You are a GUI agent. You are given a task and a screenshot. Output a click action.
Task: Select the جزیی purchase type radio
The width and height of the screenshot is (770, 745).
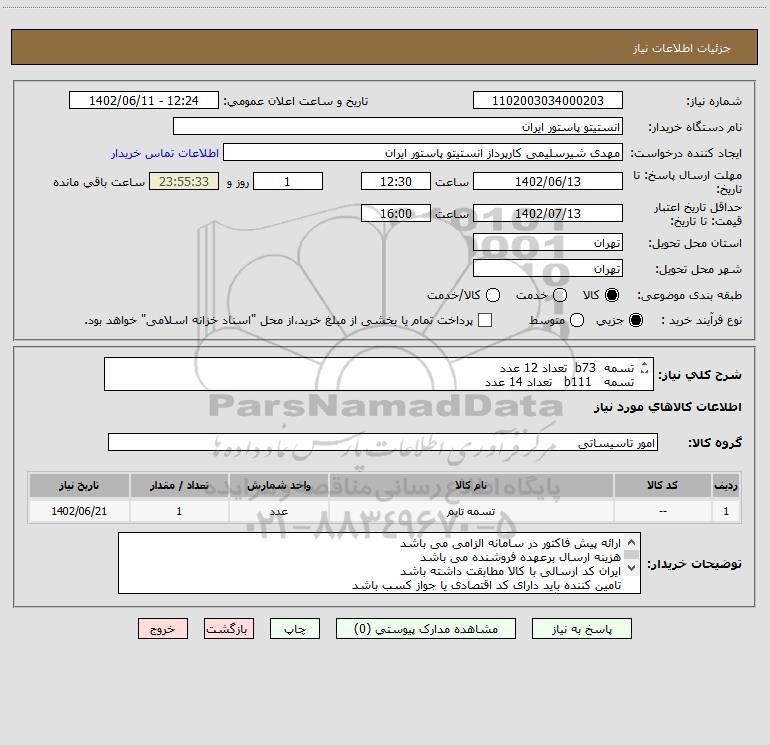point(635,320)
